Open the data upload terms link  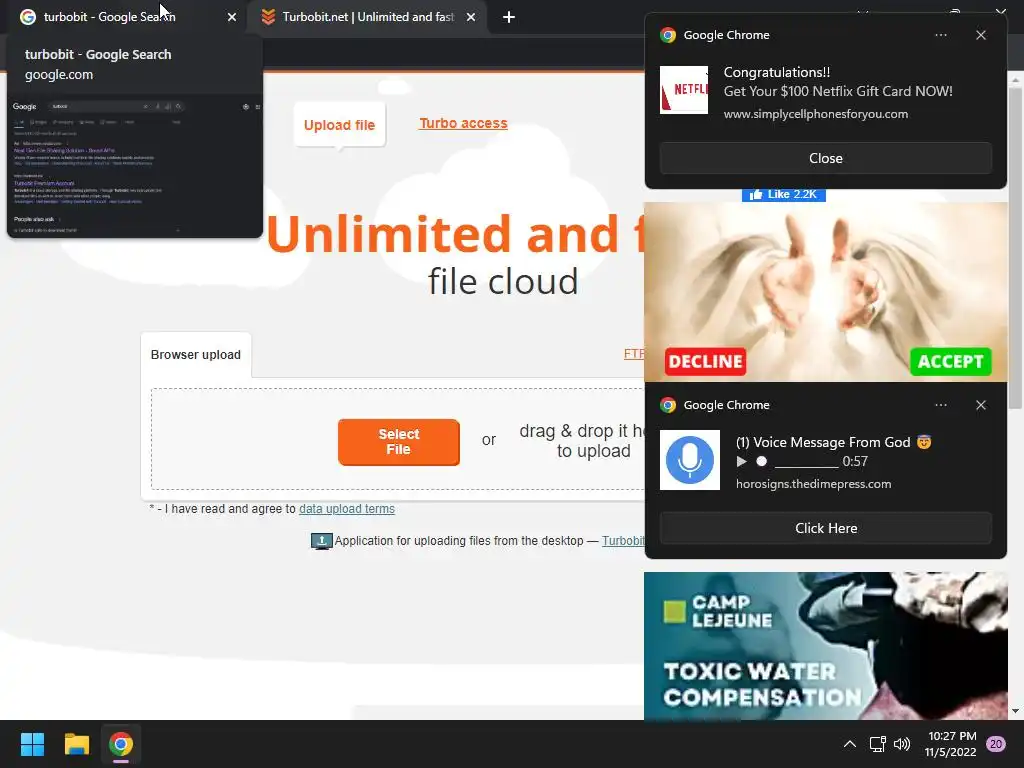(347, 509)
